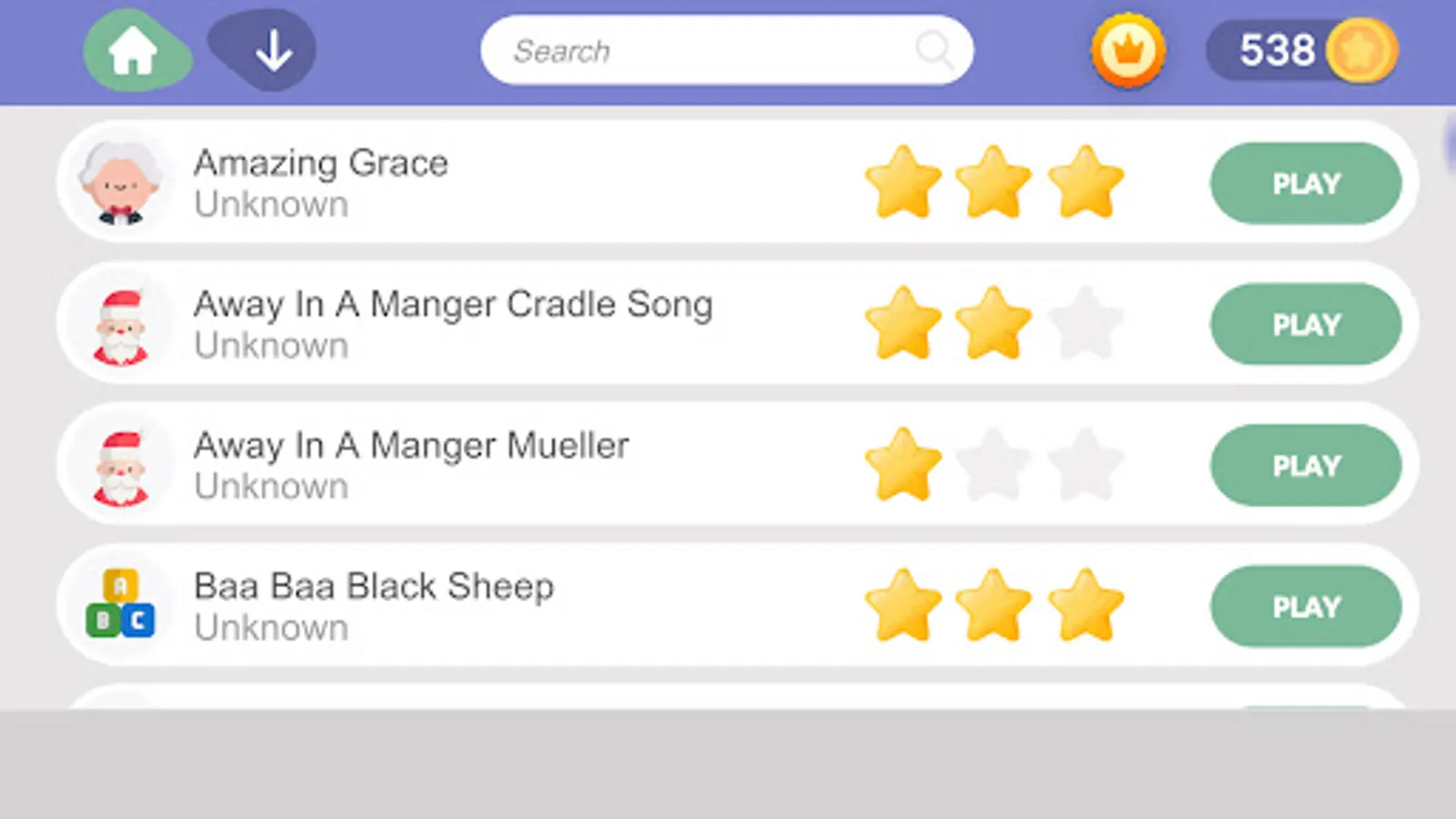
Task: Select the Amazing Grace song title
Action: 320,164
